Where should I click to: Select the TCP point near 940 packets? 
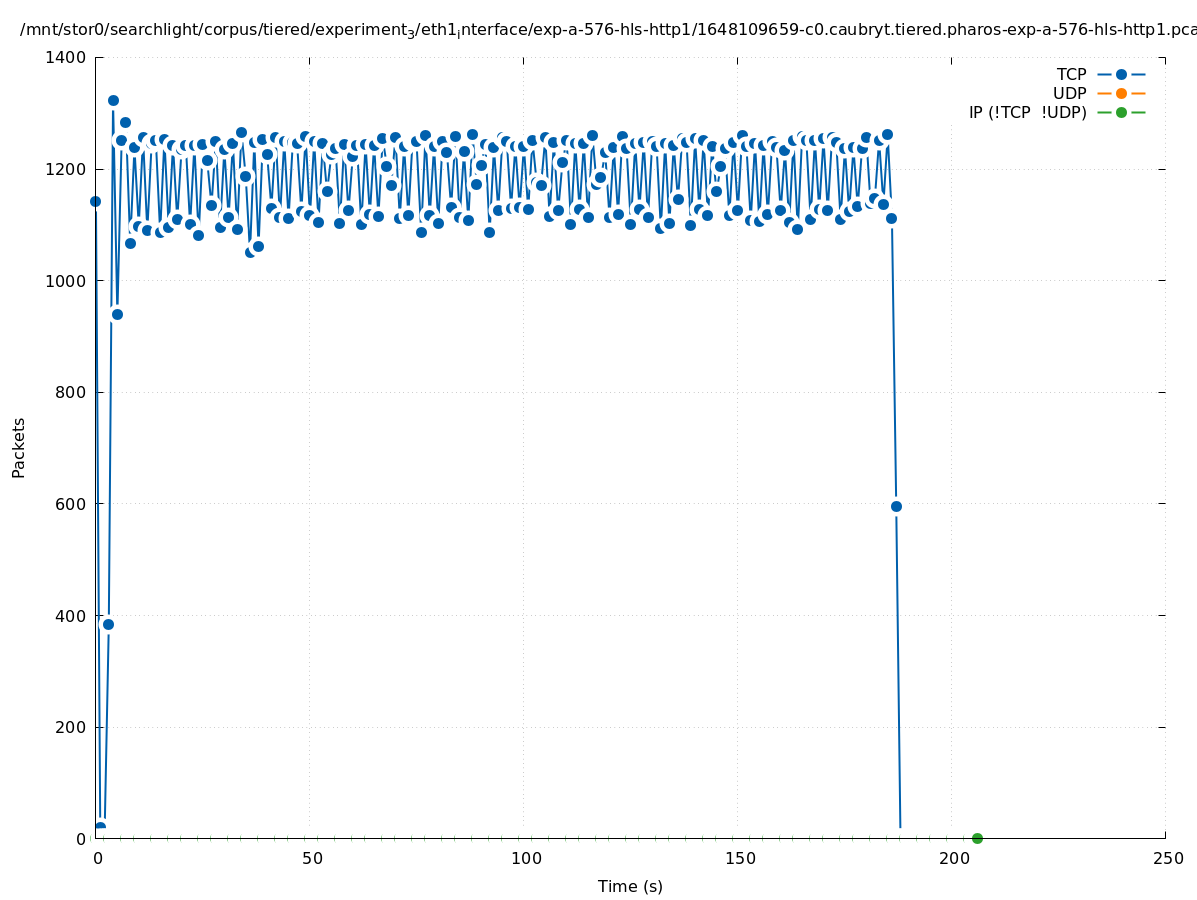click(x=117, y=314)
